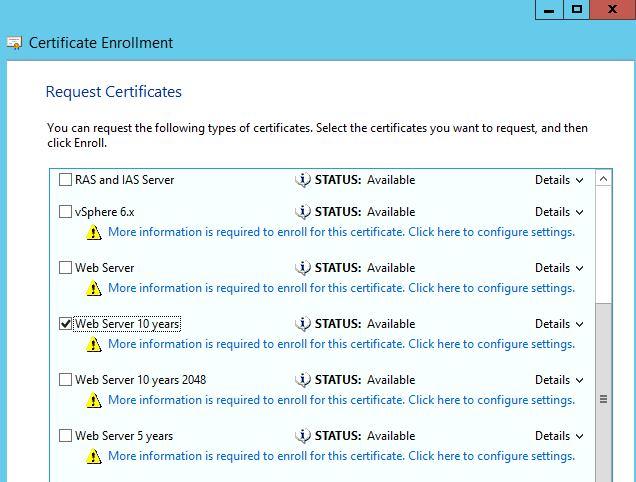Click the warning icon under Web Server 10 years 2048
The width and height of the screenshot is (636, 482).
pyautogui.click(x=94, y=400)
